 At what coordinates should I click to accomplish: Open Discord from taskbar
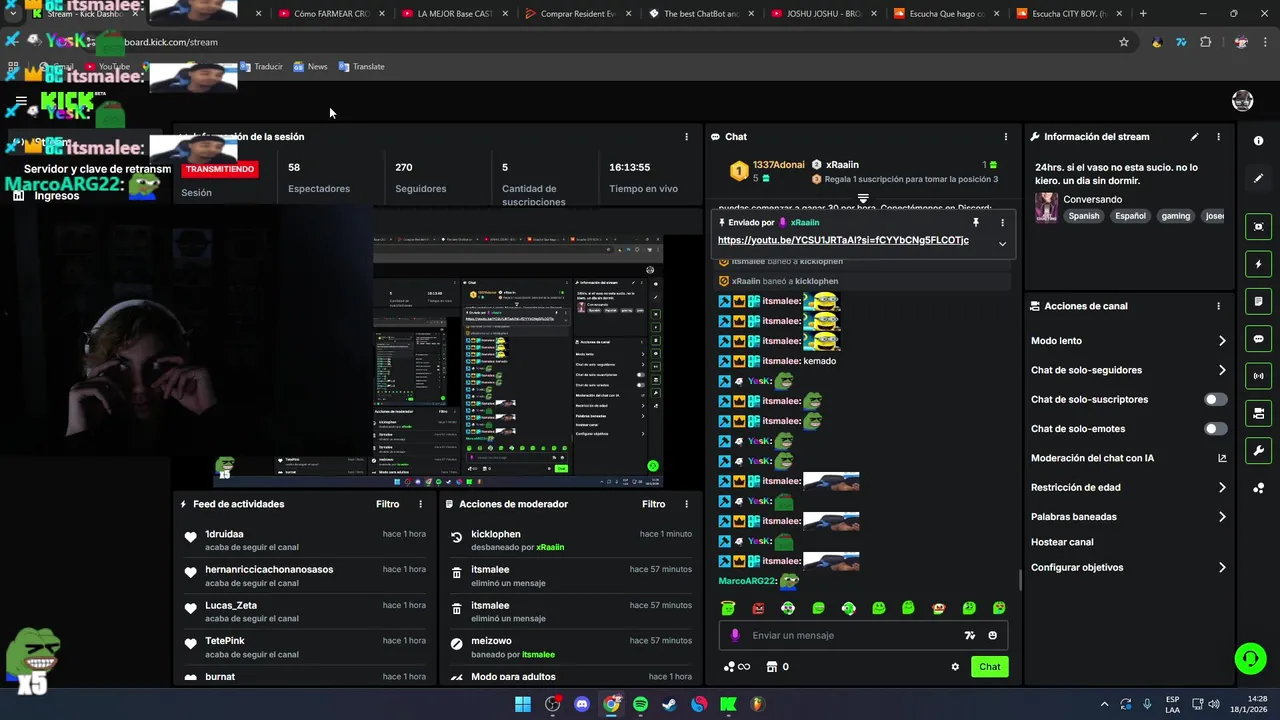coord(582,704)
